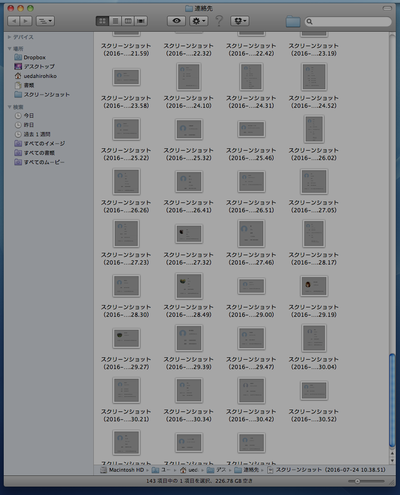Image resolution: width=400 pixels, height=495 pixels.
Task: Click the question mark help icon
Action: tap(219, 21)
